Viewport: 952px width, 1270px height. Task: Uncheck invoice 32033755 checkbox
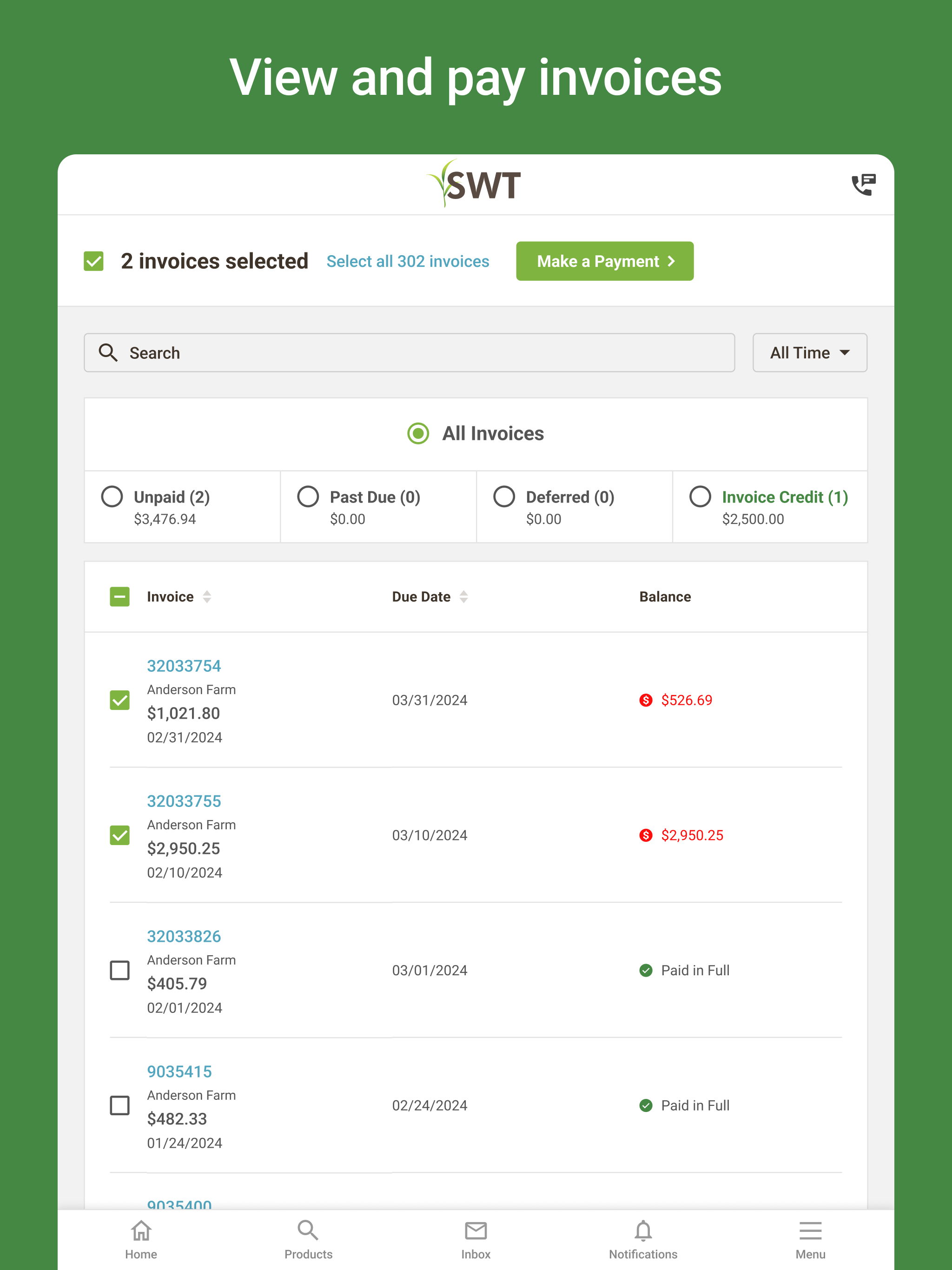(x=119, y=835)
